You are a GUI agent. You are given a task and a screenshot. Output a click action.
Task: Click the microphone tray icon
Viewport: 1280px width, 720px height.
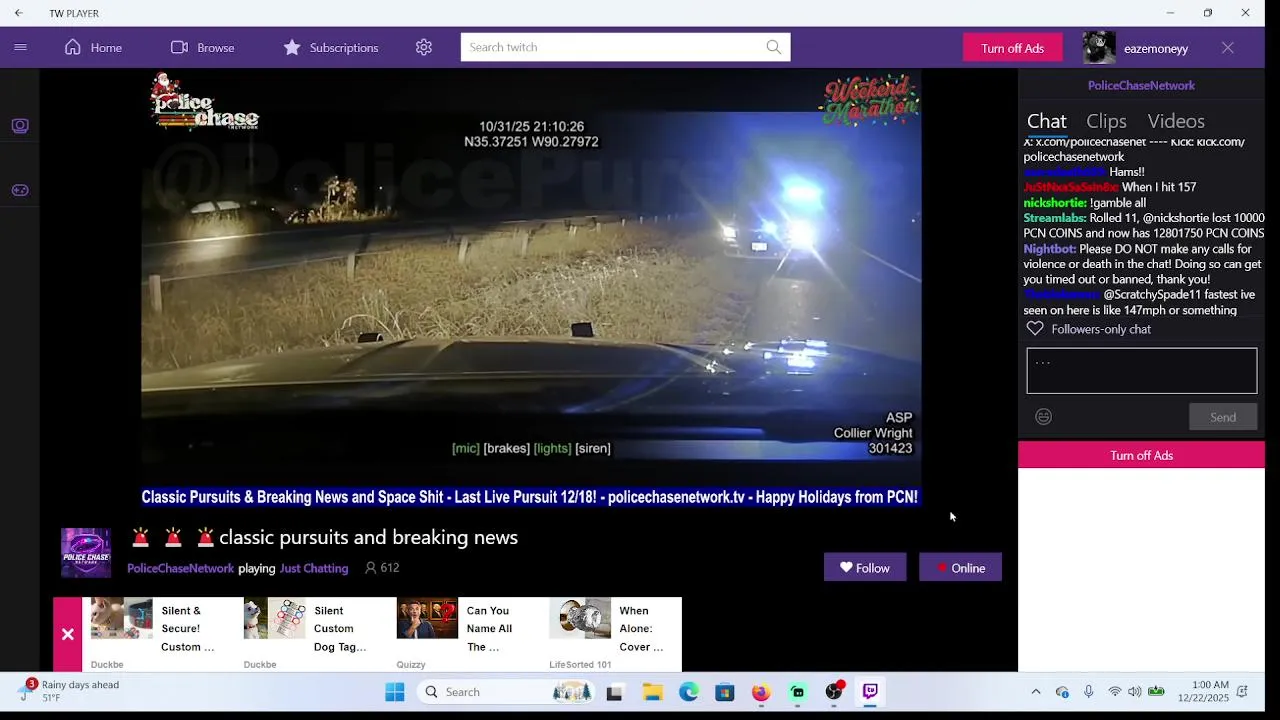click(1088, 692)
